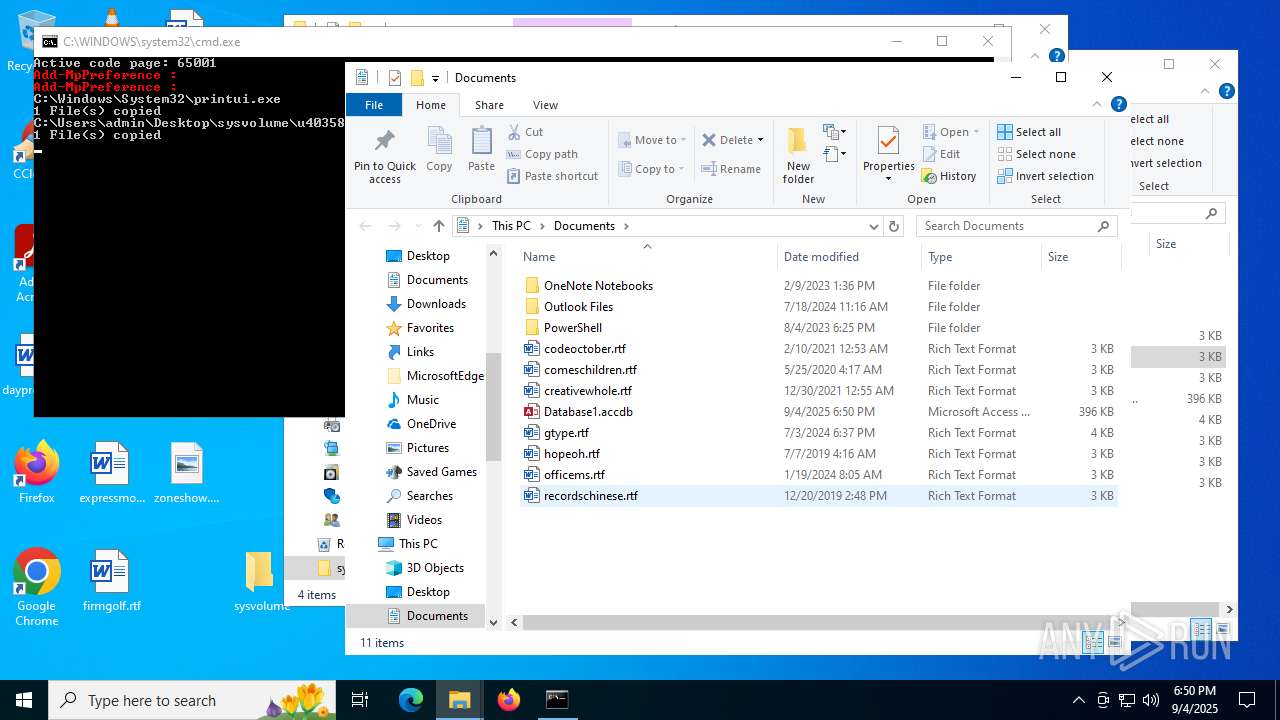
Task: Select Pictures in navigation pane
Action: (418, 448)
